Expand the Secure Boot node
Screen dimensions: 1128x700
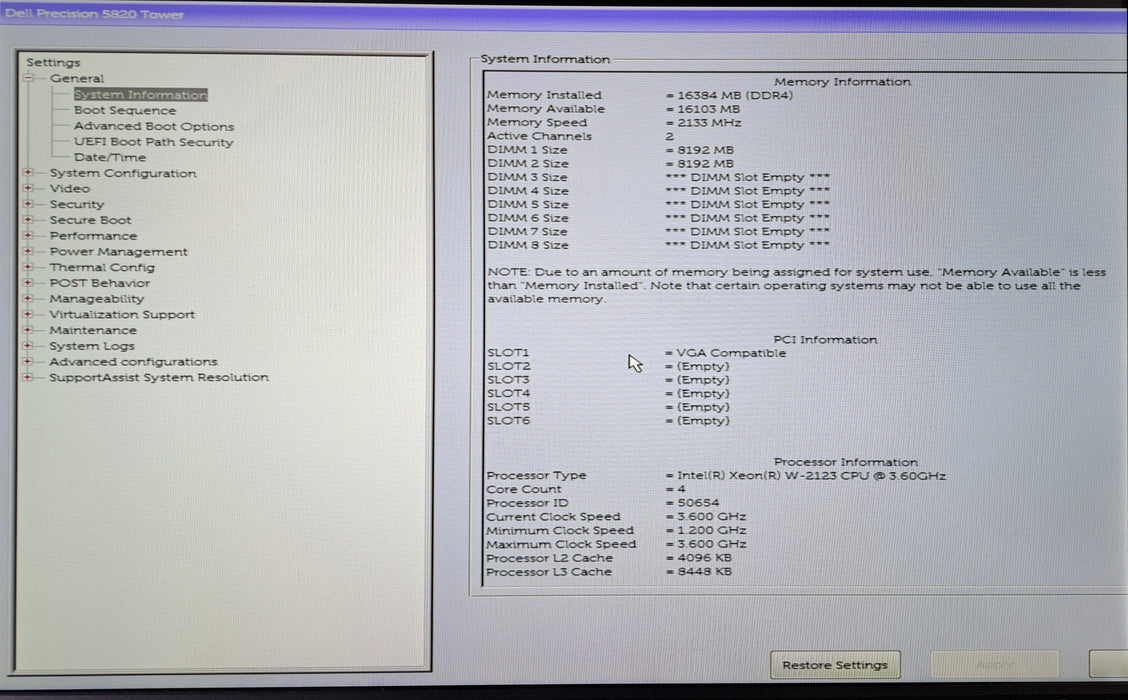click(28, 220)
